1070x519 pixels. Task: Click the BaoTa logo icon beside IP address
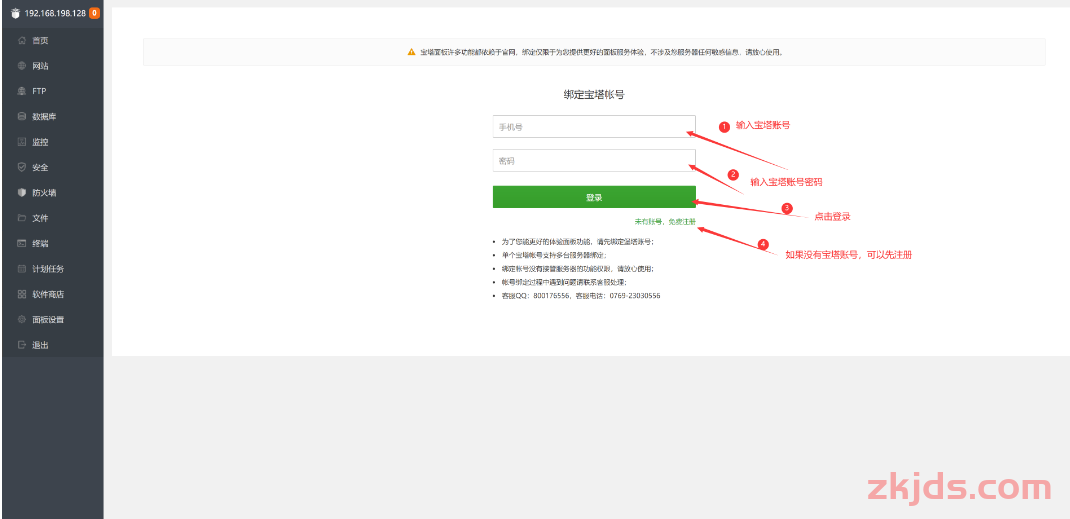16,13
